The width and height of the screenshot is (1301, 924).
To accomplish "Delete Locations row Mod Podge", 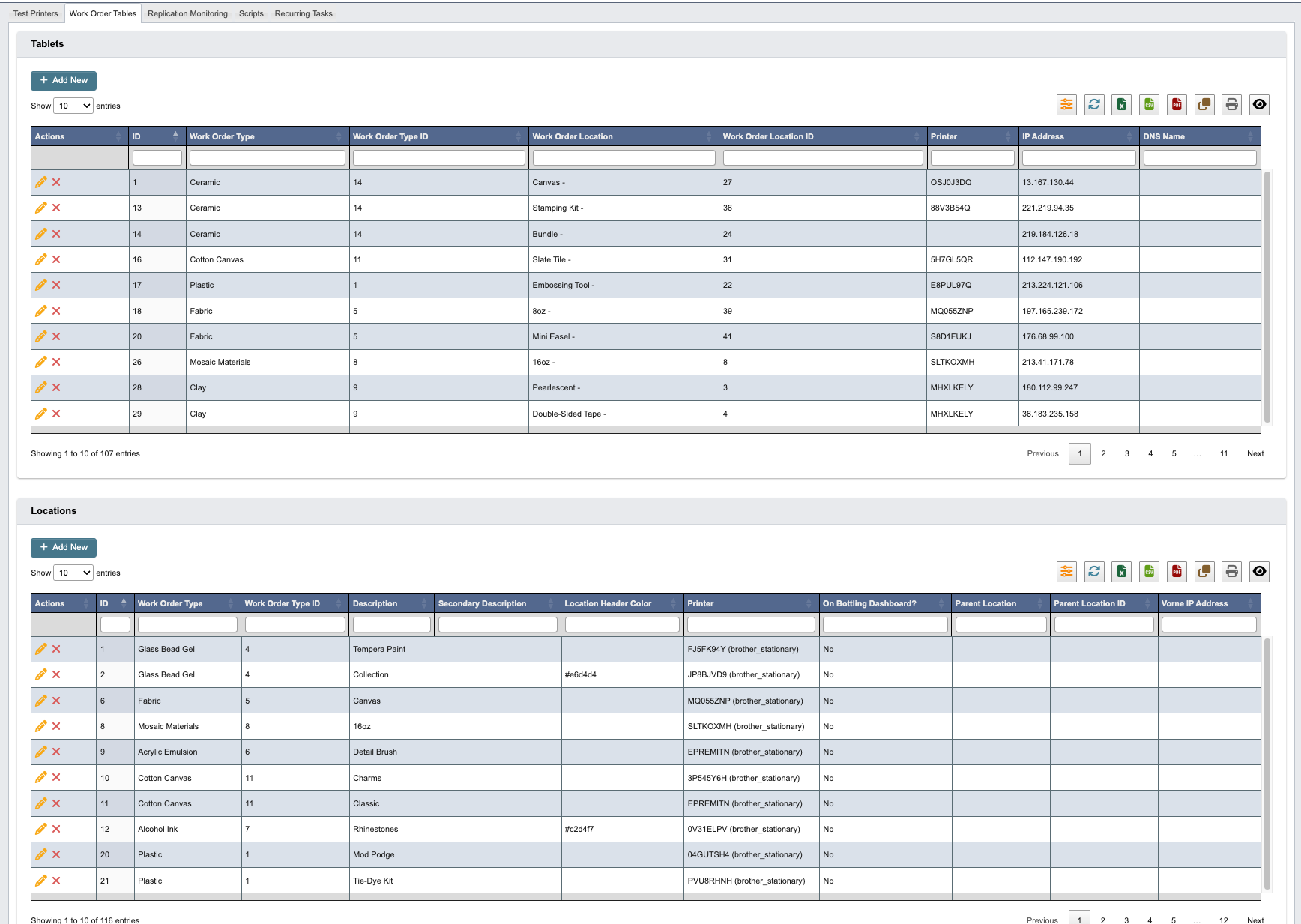I will pyautogui.click(x=56, y=854).
